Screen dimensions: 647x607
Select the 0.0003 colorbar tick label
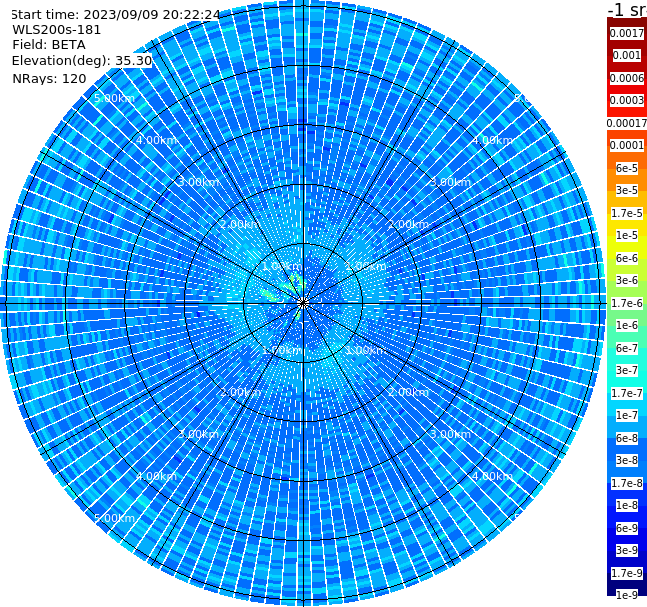tap(627, 100)
